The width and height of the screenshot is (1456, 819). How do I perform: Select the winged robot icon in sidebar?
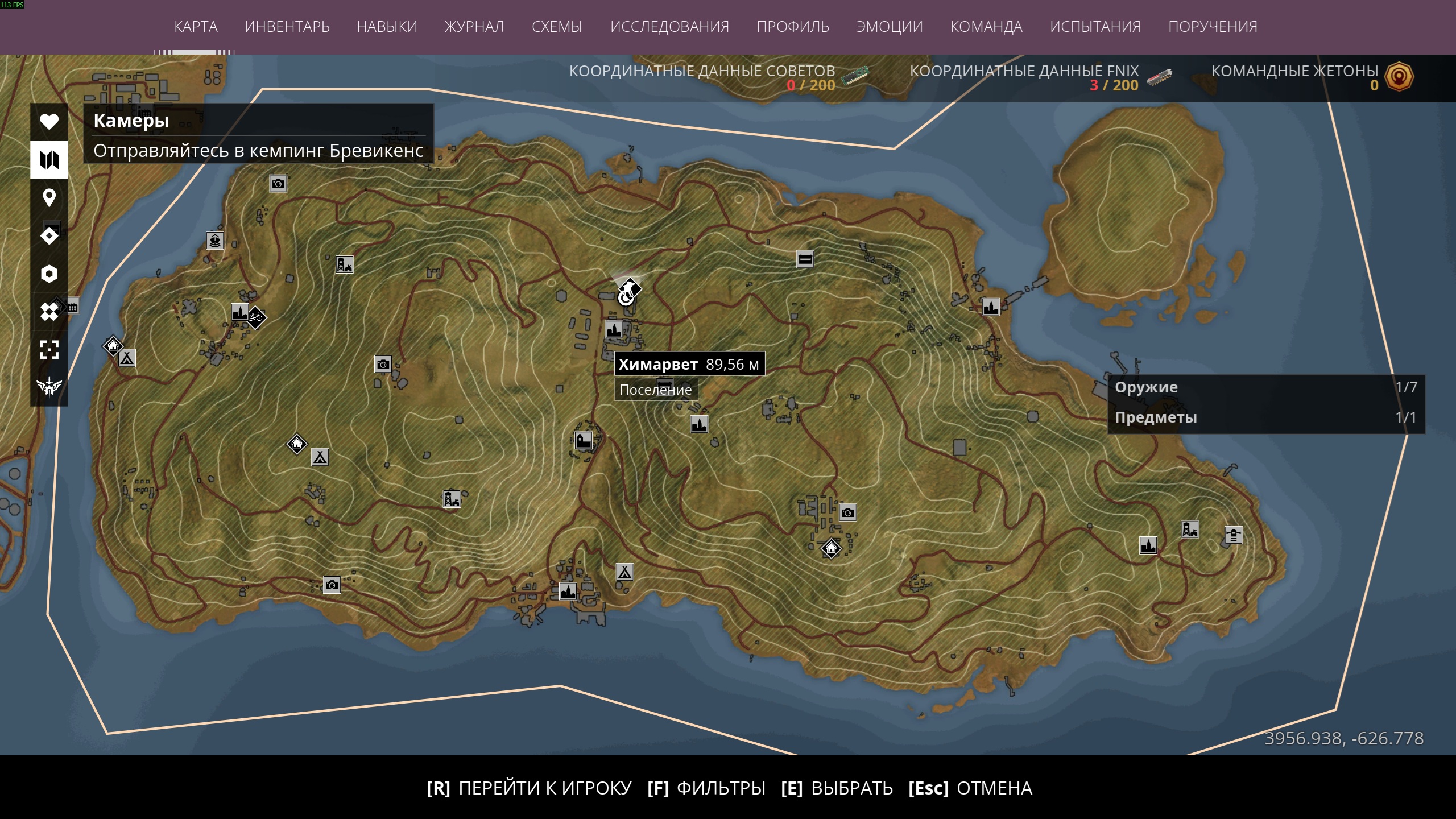(49, 387)
